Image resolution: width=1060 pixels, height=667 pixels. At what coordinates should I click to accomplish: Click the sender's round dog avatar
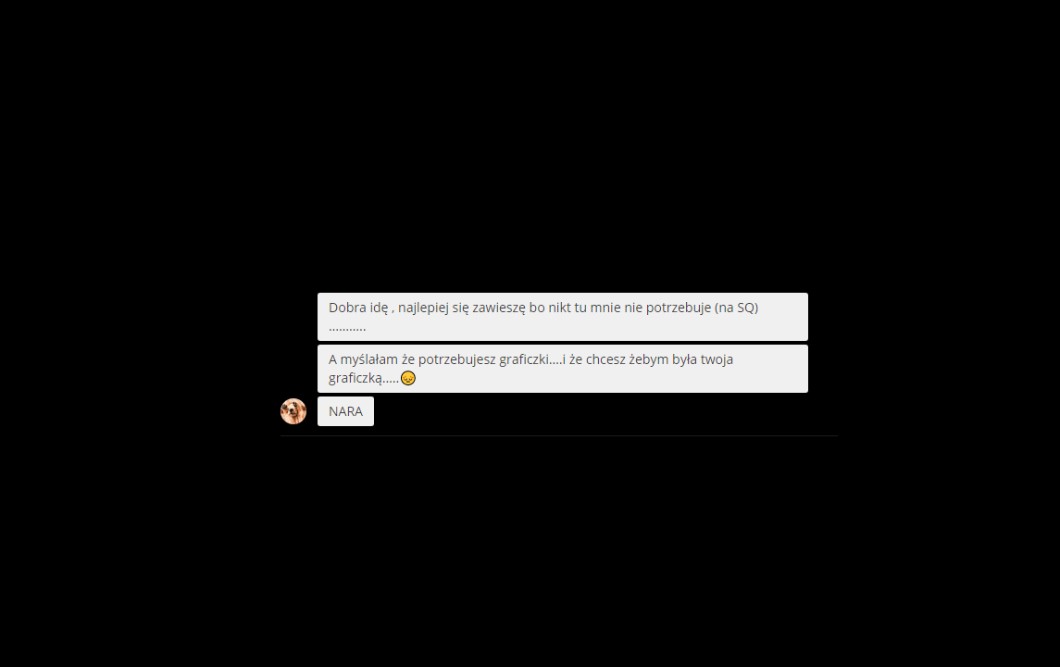coord(293,411)
